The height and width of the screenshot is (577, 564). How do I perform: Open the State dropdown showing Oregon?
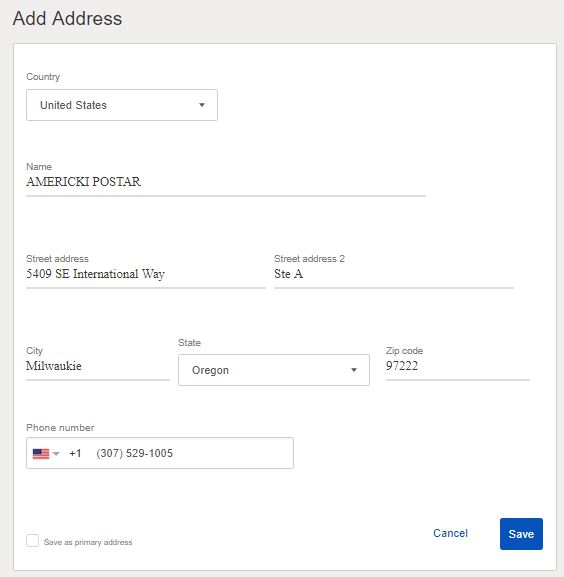coord(274,370)
